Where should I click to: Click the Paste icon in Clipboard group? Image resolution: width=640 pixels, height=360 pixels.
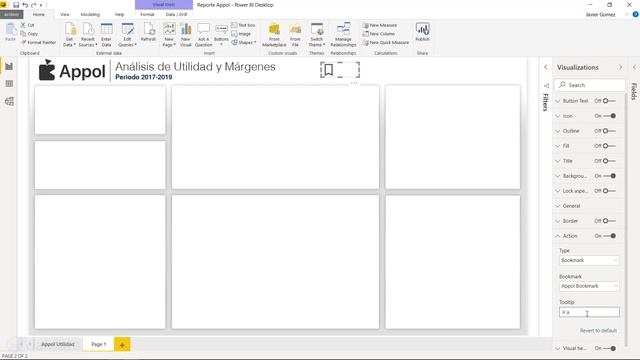pyautogui.click(x=10, y=30)
